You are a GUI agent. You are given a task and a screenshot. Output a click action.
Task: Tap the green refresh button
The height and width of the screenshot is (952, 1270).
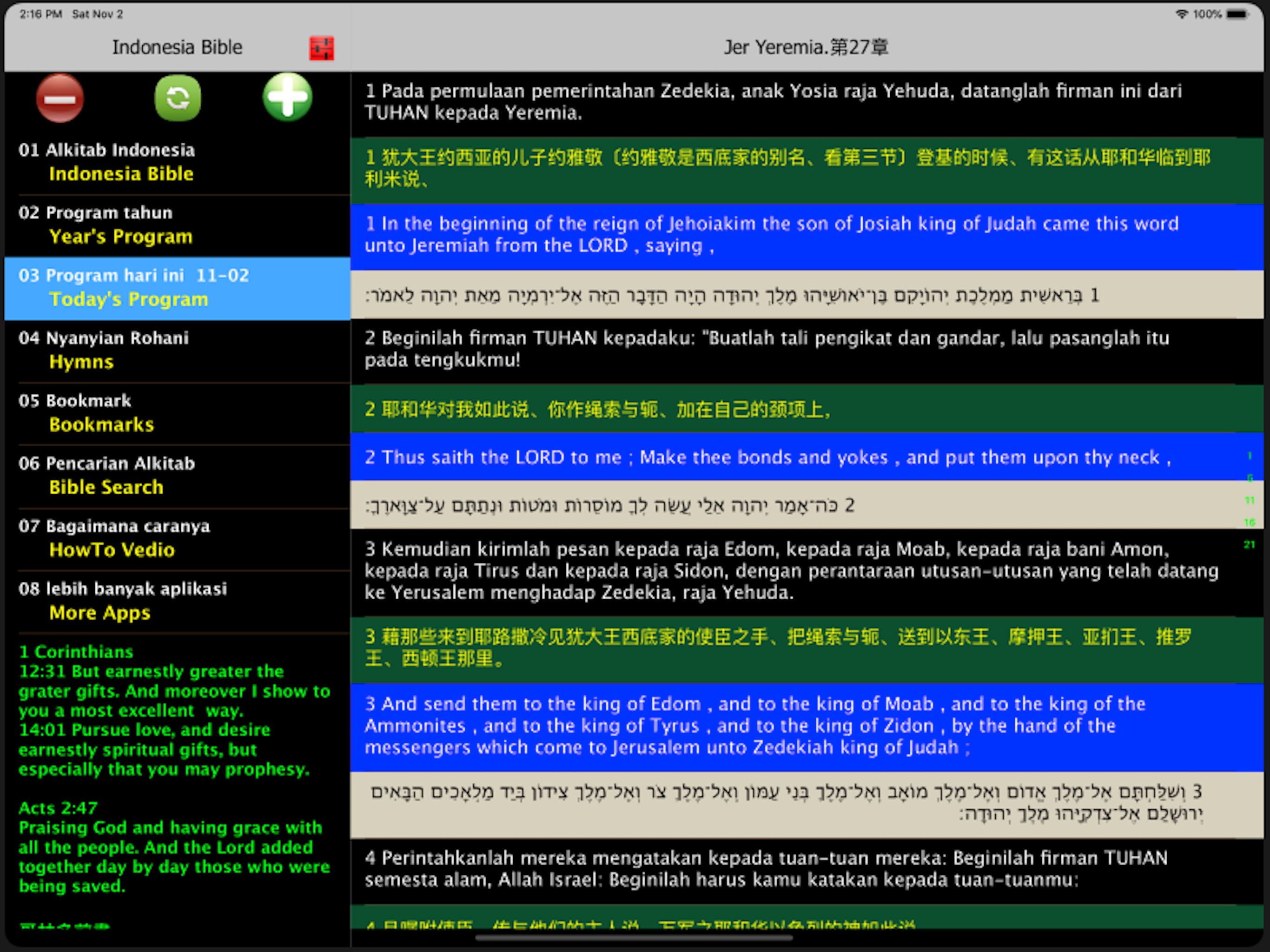(178, 98)
